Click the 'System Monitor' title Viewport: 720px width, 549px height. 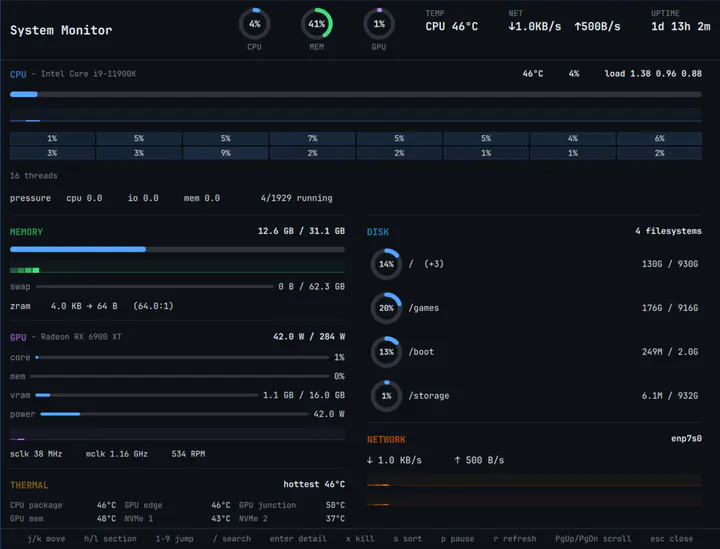(x=61, y=30)
